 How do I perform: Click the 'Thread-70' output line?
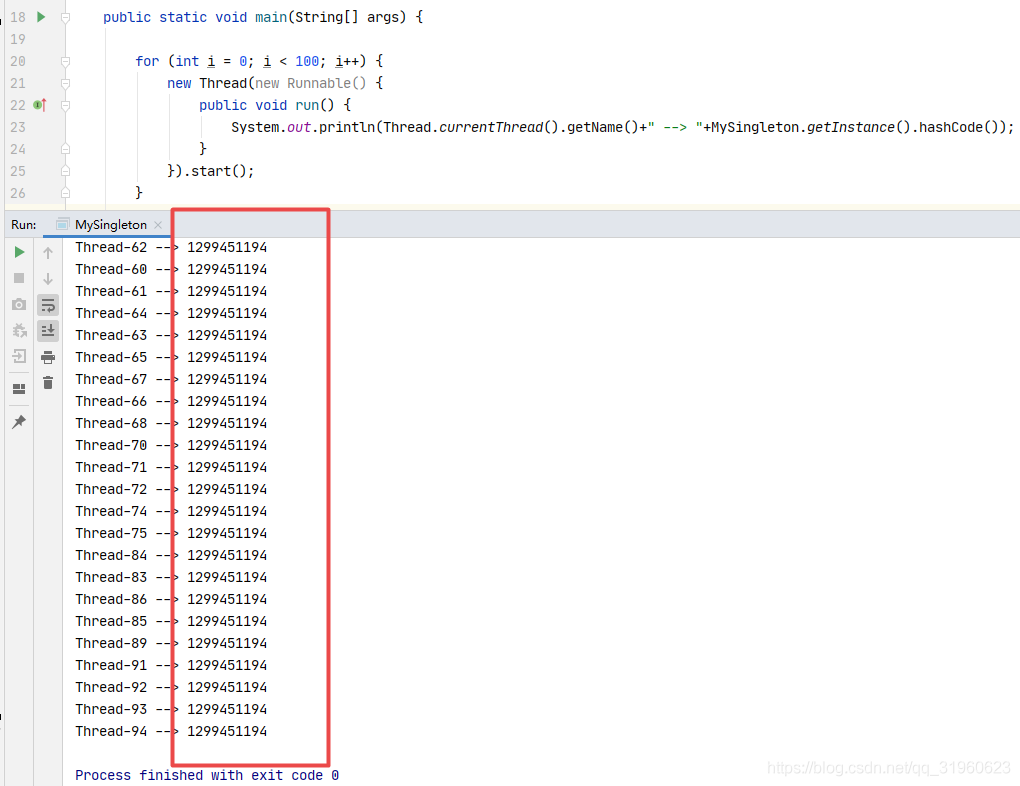click(x=171, y=446)
